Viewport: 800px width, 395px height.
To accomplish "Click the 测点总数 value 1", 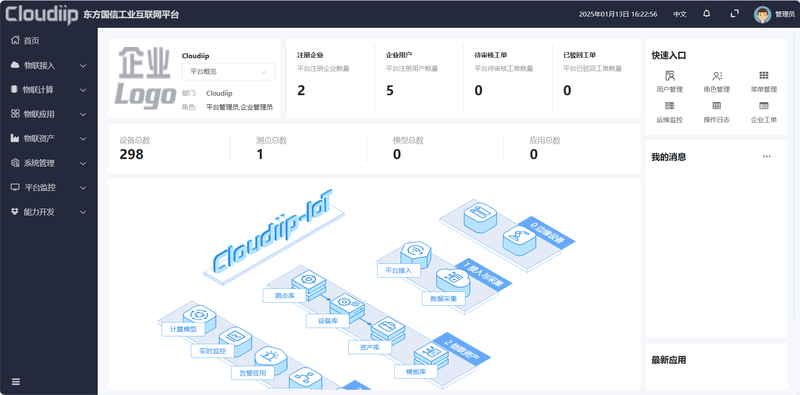I will pyautogui.click(x=260, y=154).
